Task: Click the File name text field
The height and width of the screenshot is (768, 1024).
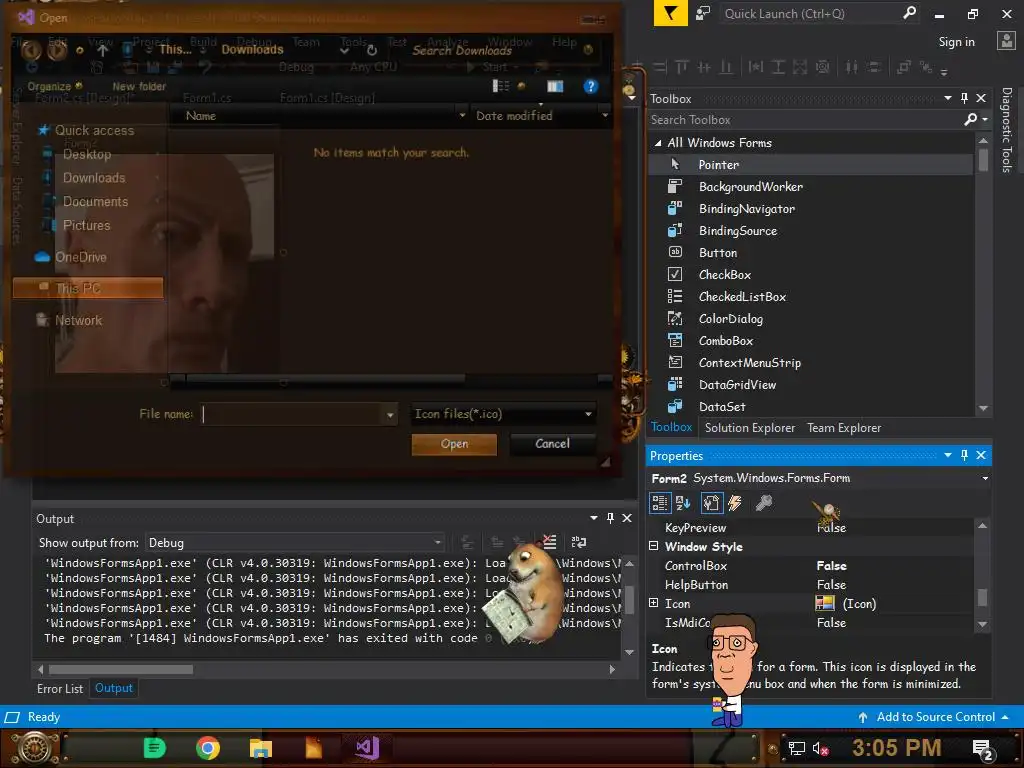Action: tap(293, 415)
